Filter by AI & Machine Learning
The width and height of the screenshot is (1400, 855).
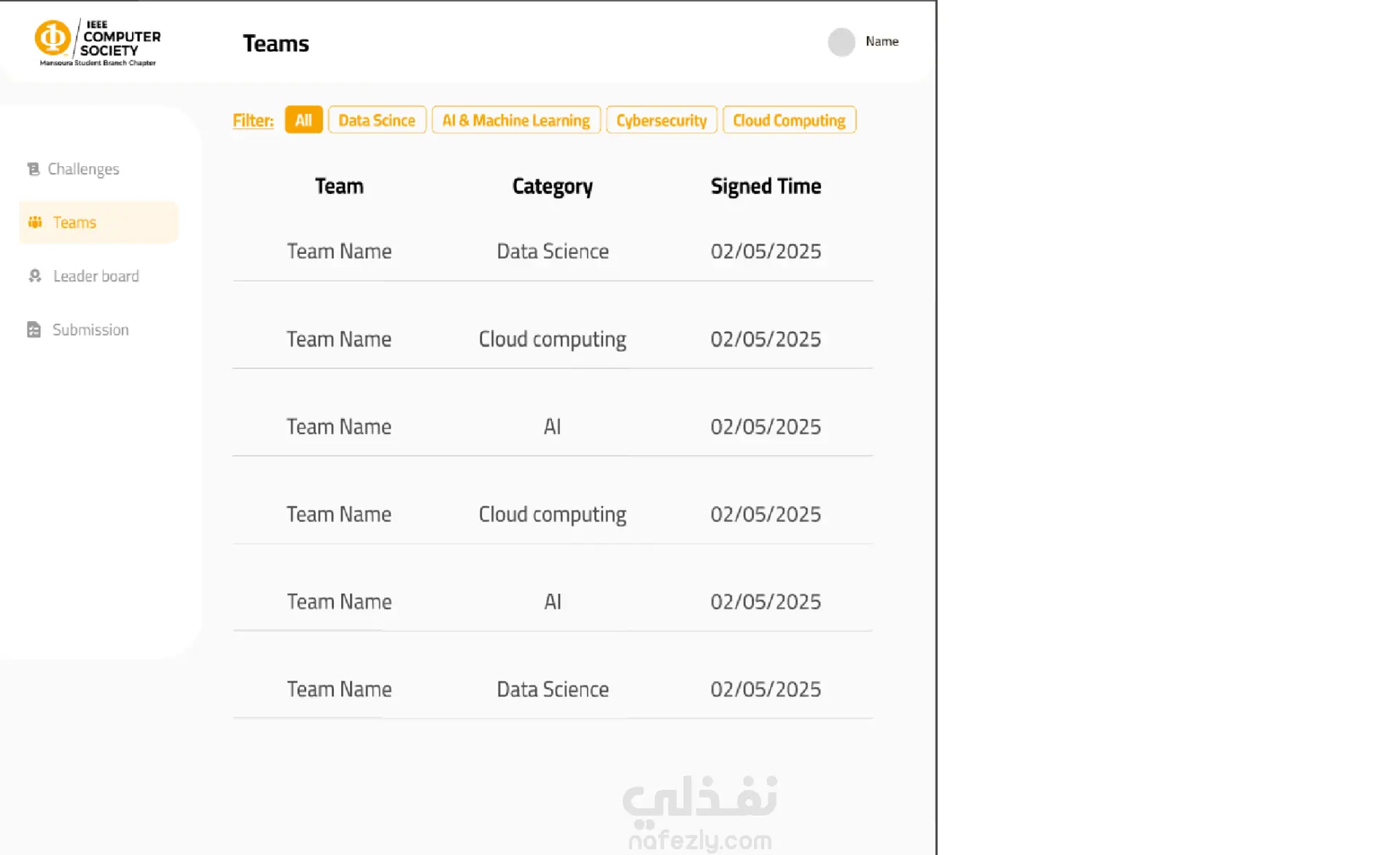coord(516,120)
